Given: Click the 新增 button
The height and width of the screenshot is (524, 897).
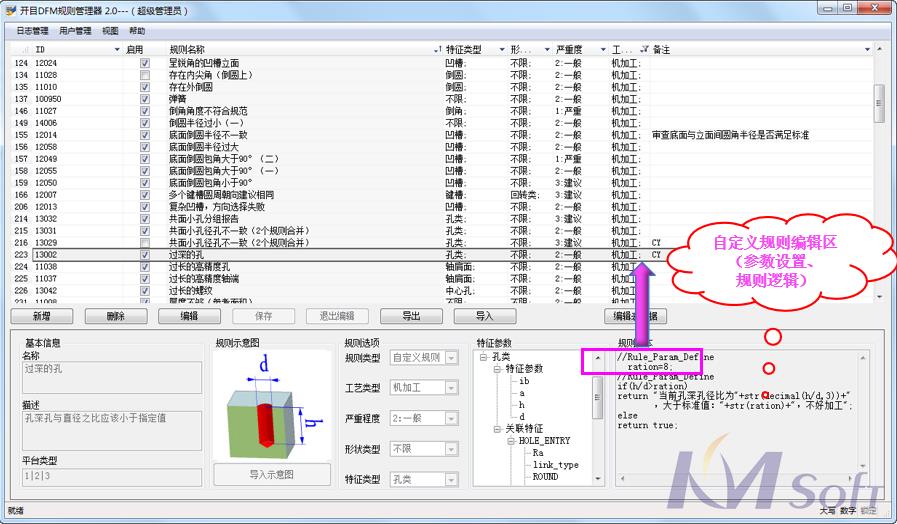Looking at the screenshot, I should pos(41,316).
